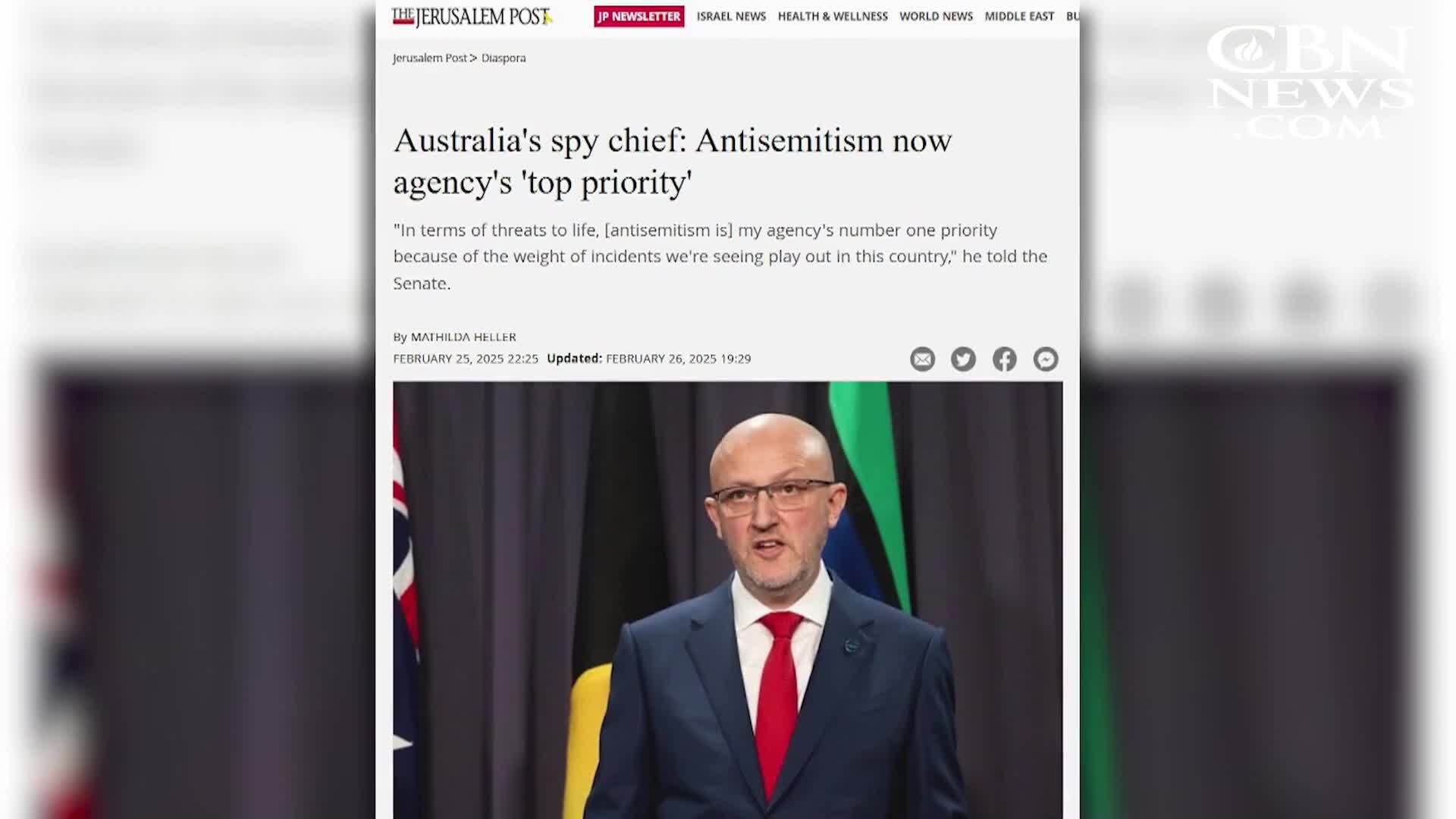Select World News in navigation

click(936, 16)
